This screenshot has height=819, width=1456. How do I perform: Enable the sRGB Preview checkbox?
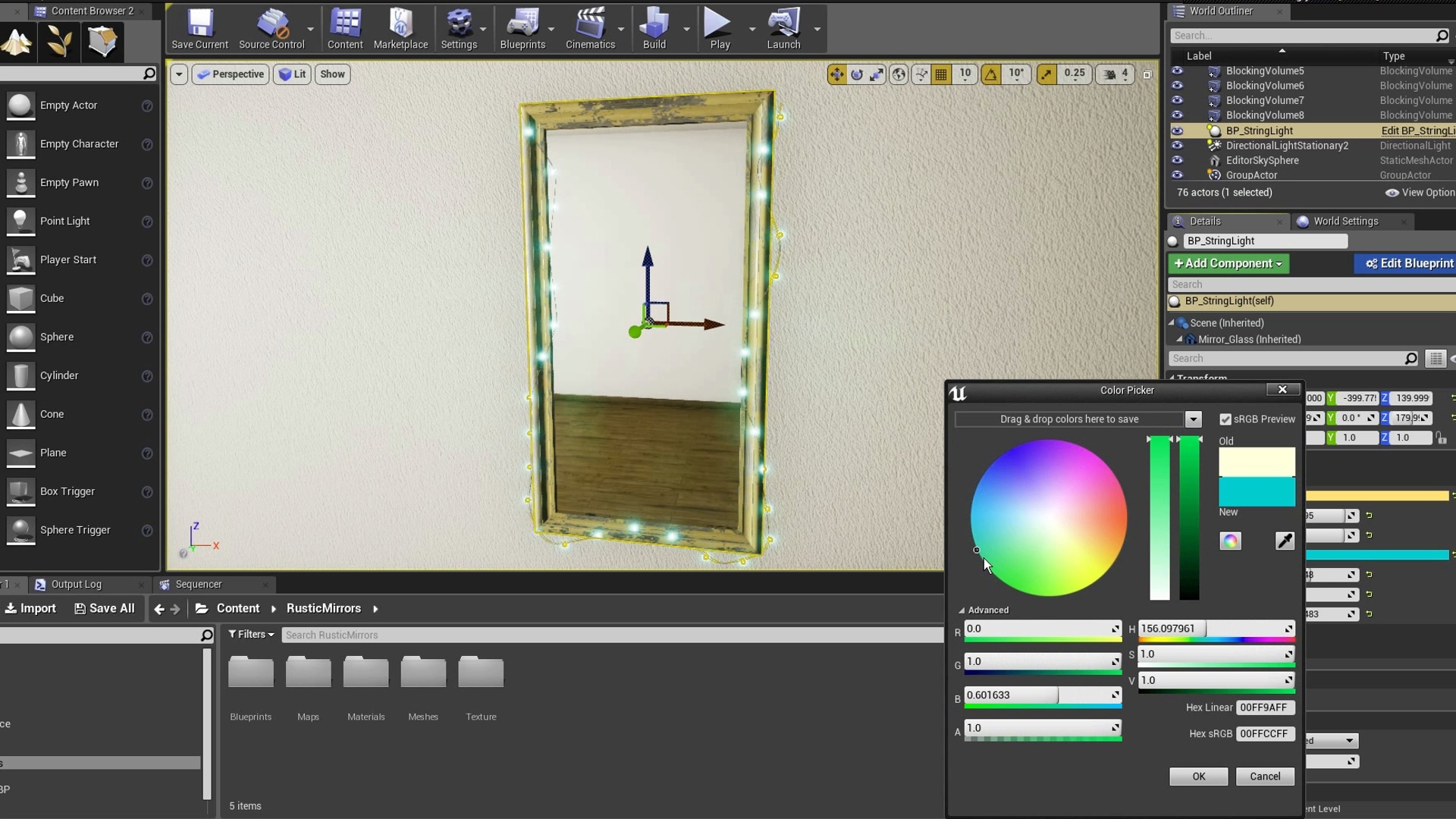(x=1226, y=419)
